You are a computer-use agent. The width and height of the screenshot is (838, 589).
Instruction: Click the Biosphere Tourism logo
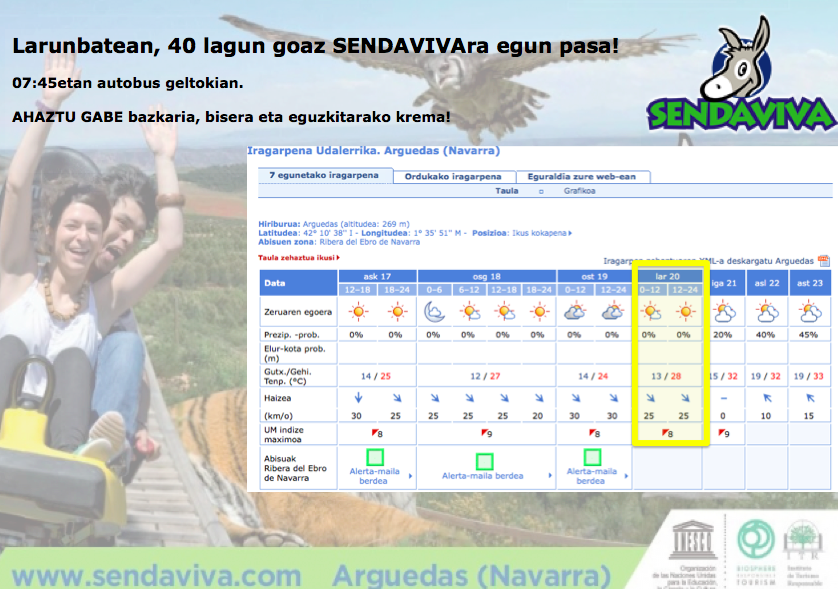pyautogui.click(x=756, y=551)
